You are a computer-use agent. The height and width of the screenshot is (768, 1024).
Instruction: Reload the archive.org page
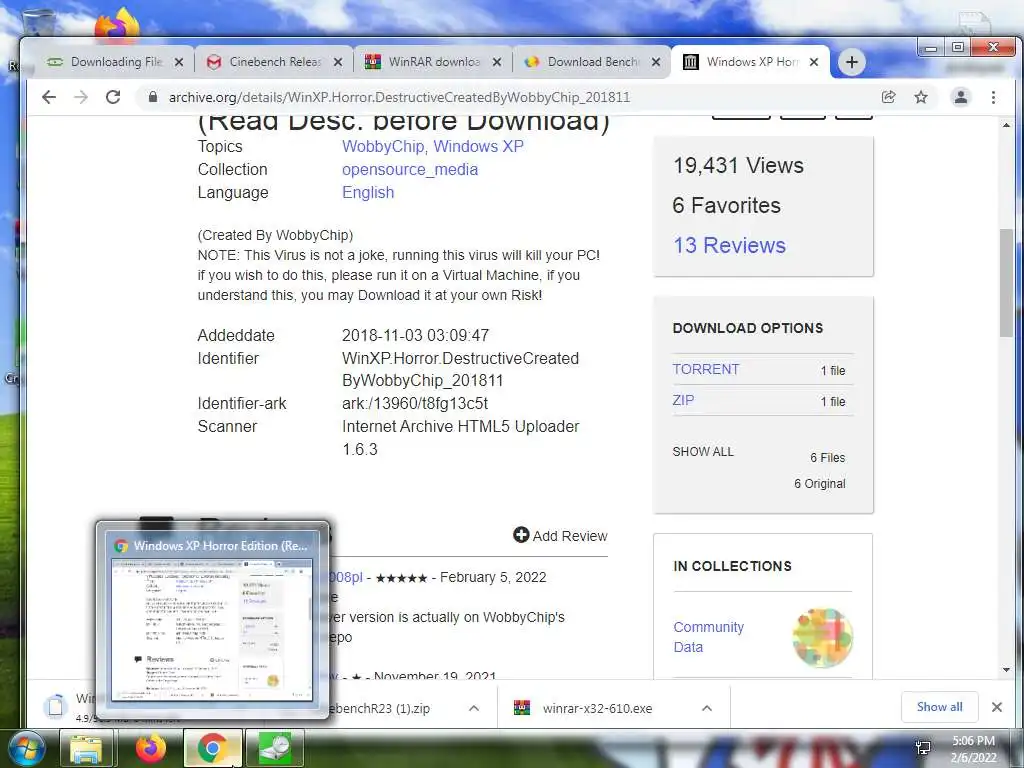point(113,97)
